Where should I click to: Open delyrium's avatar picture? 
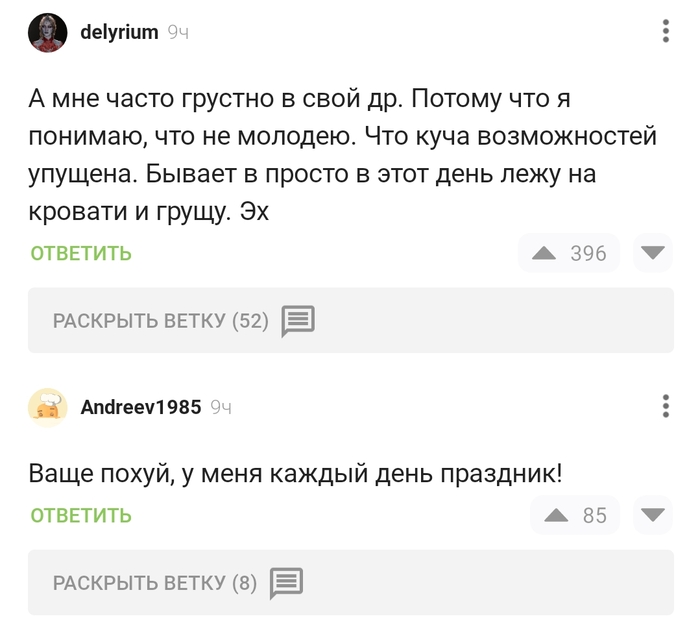coord(48,33)
